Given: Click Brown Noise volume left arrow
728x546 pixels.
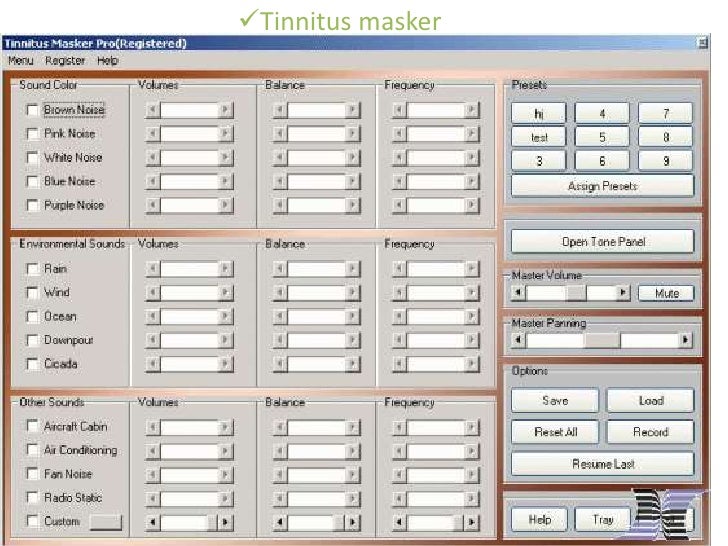Looking at the screenshot, I should point(152,110).
